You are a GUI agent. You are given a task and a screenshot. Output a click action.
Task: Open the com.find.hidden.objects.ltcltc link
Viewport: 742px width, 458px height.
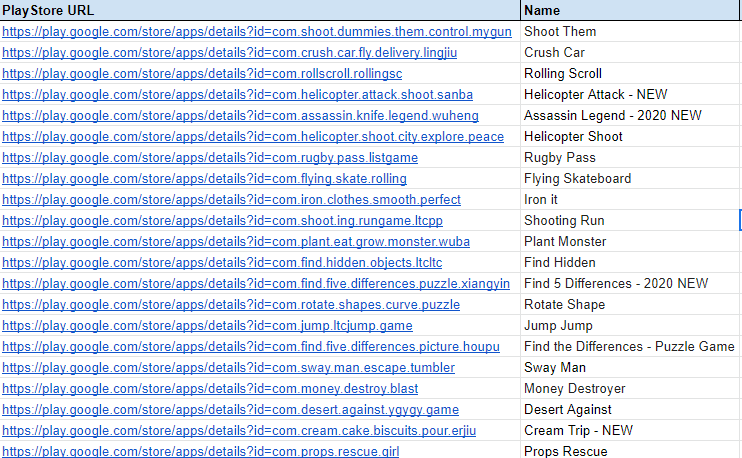pyautogui.click(x=222, y=263)
